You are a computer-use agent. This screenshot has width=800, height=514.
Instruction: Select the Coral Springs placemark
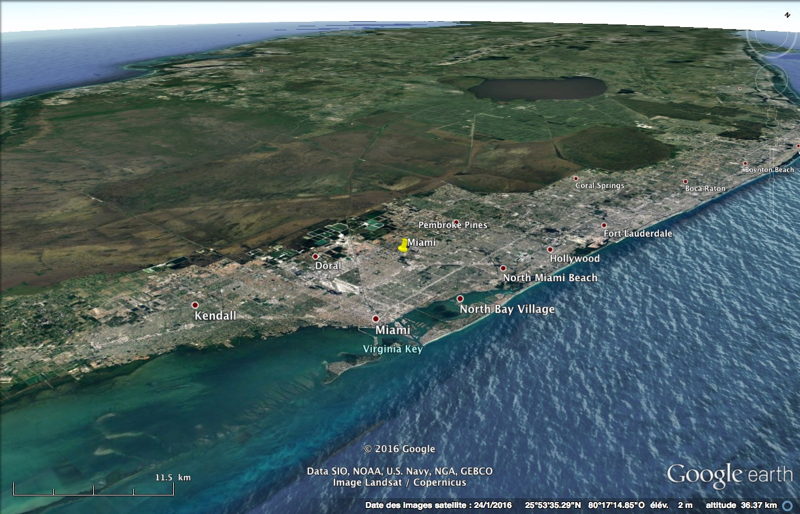tap(577, 179)
